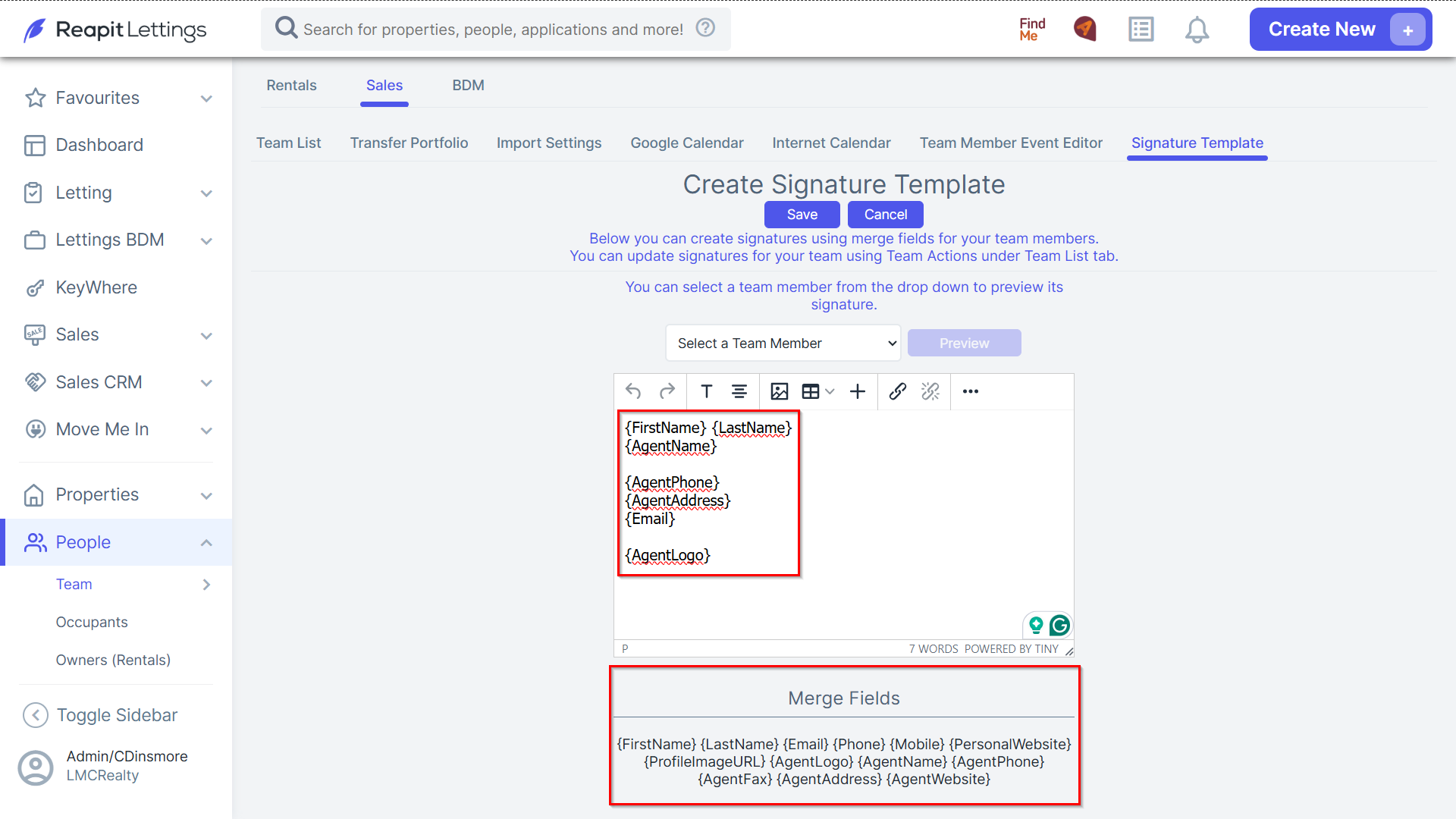Viewport: 1456px width, 819px height.
Task: Open the table insert dropdown
Action: coord(818,391)
